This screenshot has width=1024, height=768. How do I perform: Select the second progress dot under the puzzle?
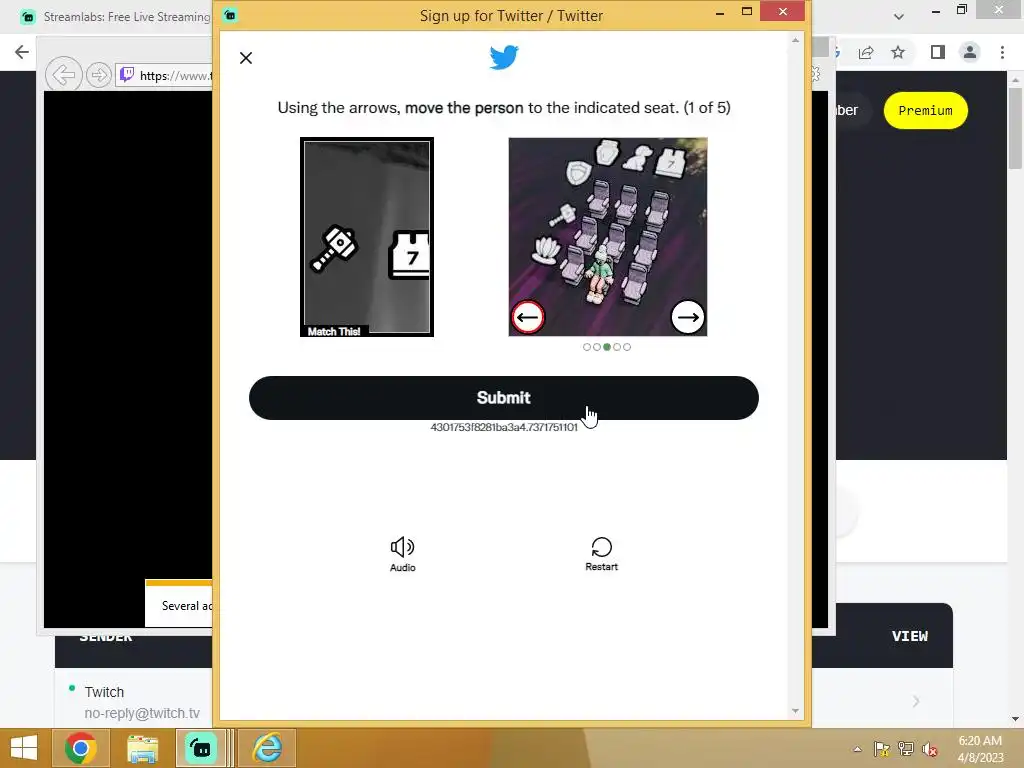pos(597,347)
